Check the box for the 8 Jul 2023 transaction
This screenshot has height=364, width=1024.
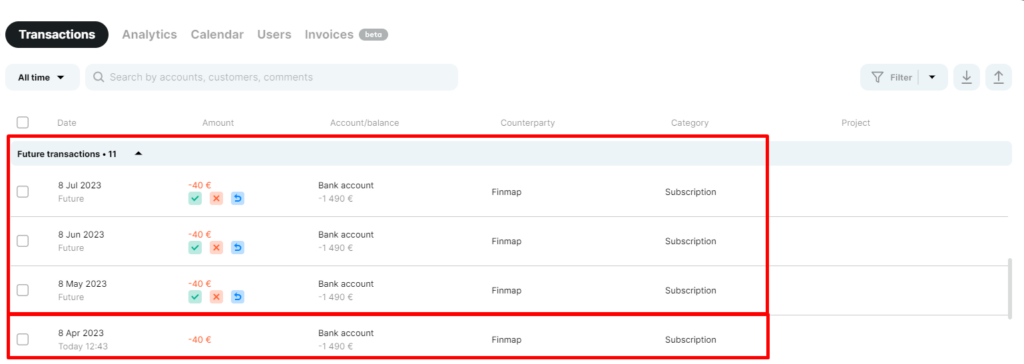[23, 191]
